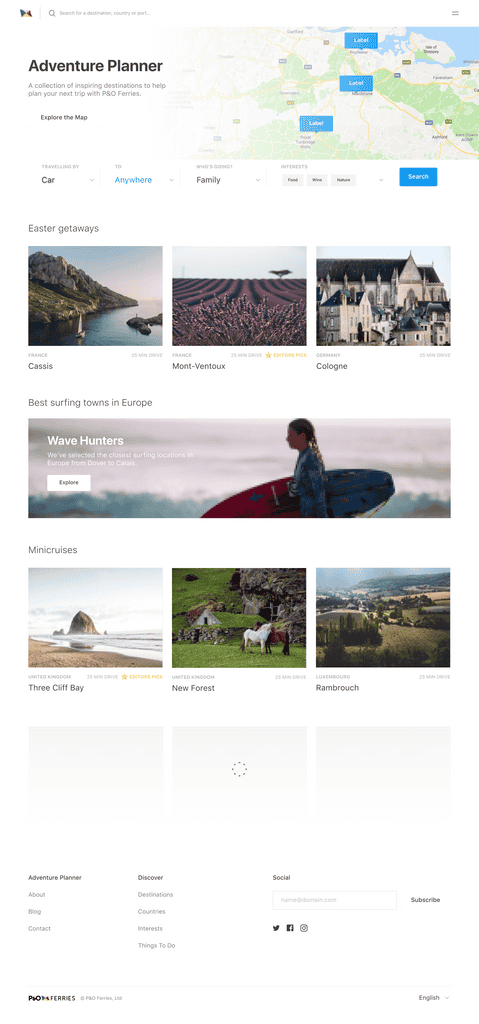Click the Editors Pick star on Mont-Ventoux
The image size is (479, 1024).
(x=268, y=355)
